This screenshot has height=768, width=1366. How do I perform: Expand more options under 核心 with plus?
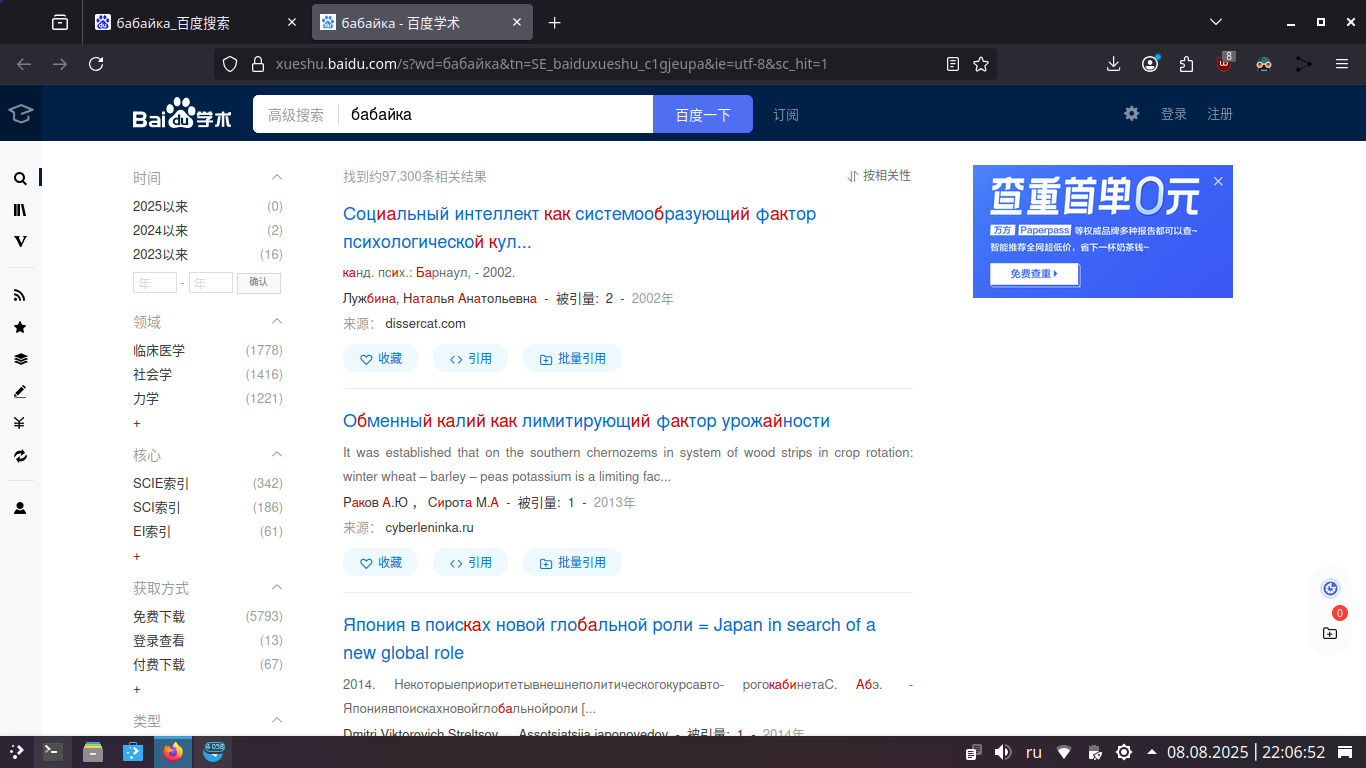(137, 556)
